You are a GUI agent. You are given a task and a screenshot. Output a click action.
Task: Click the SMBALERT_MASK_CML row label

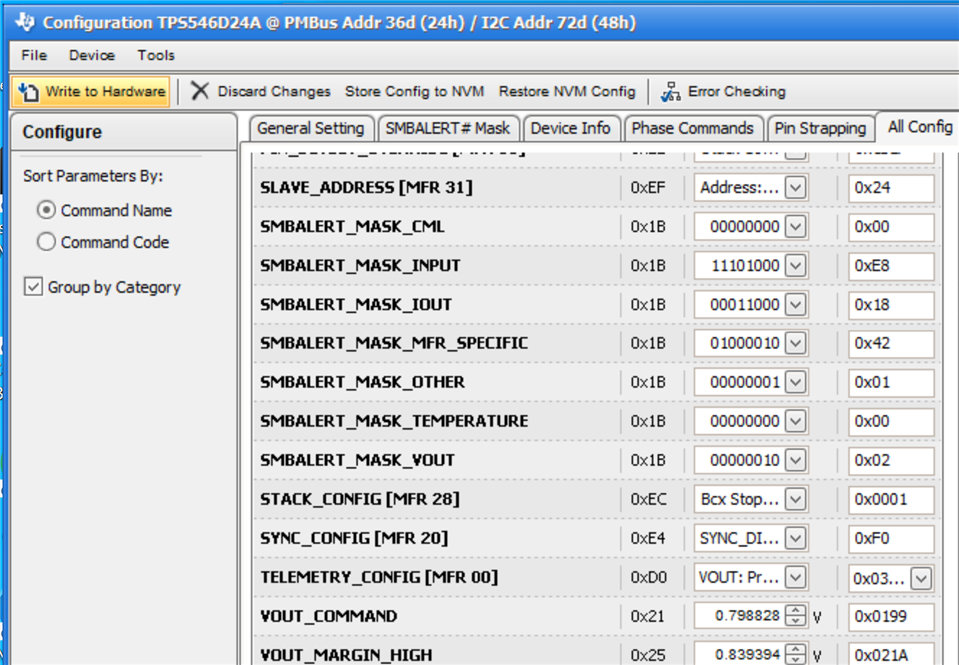coord(352,226)
